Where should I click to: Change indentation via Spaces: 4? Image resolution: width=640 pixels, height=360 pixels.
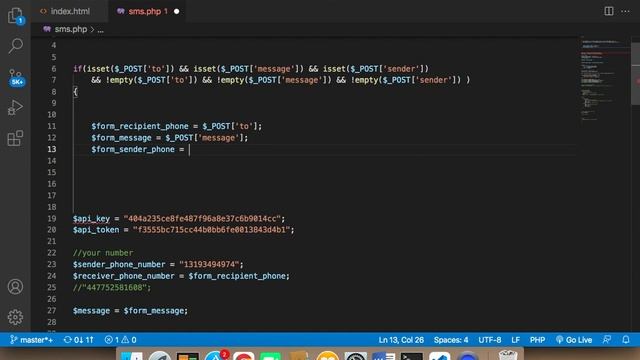coord(451,340)
